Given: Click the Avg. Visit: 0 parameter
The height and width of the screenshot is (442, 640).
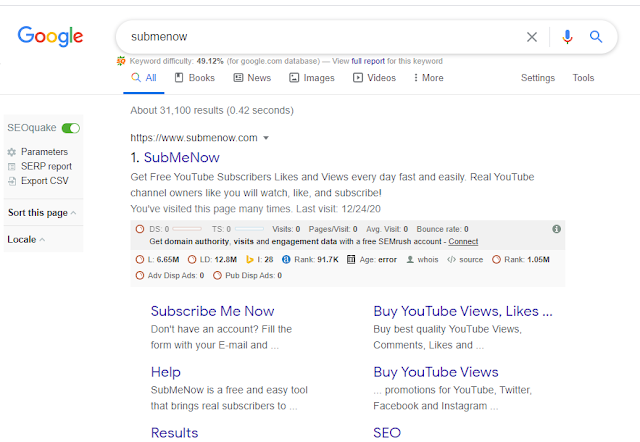Looking at the screenshot, I should pos(387,229).
